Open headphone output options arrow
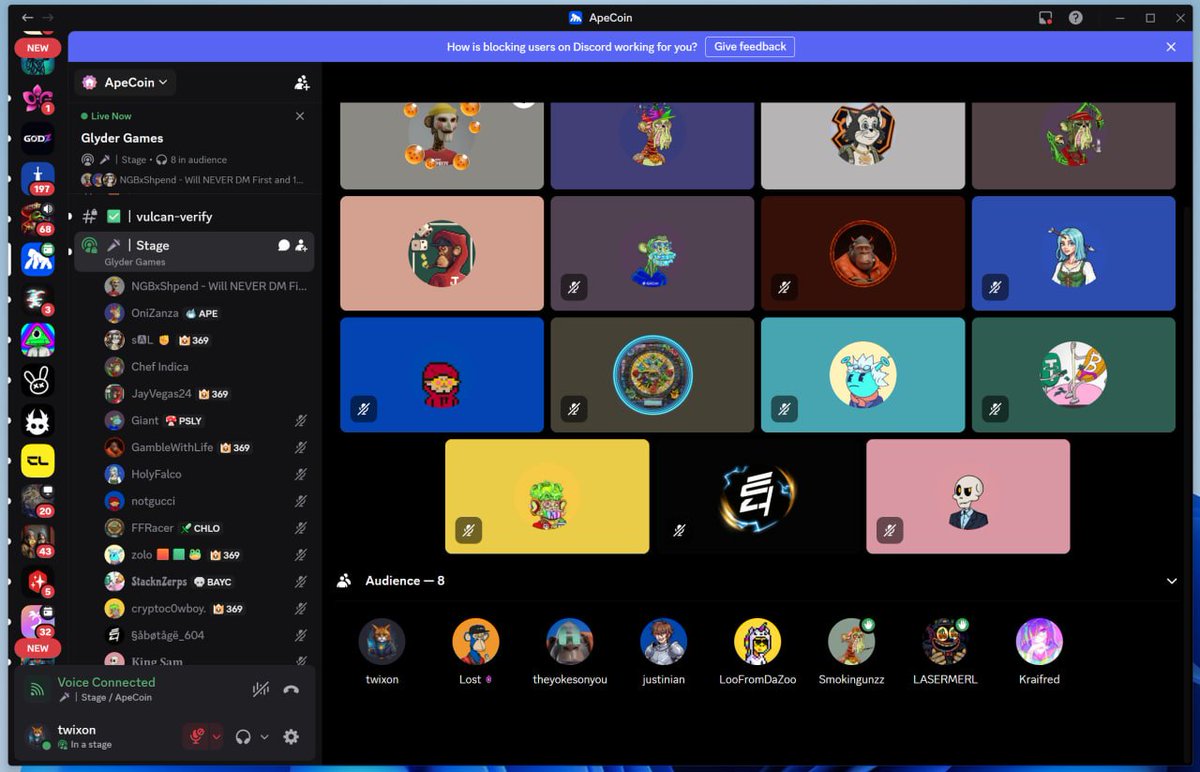1200x772 pixels. (x=264, y=737)
